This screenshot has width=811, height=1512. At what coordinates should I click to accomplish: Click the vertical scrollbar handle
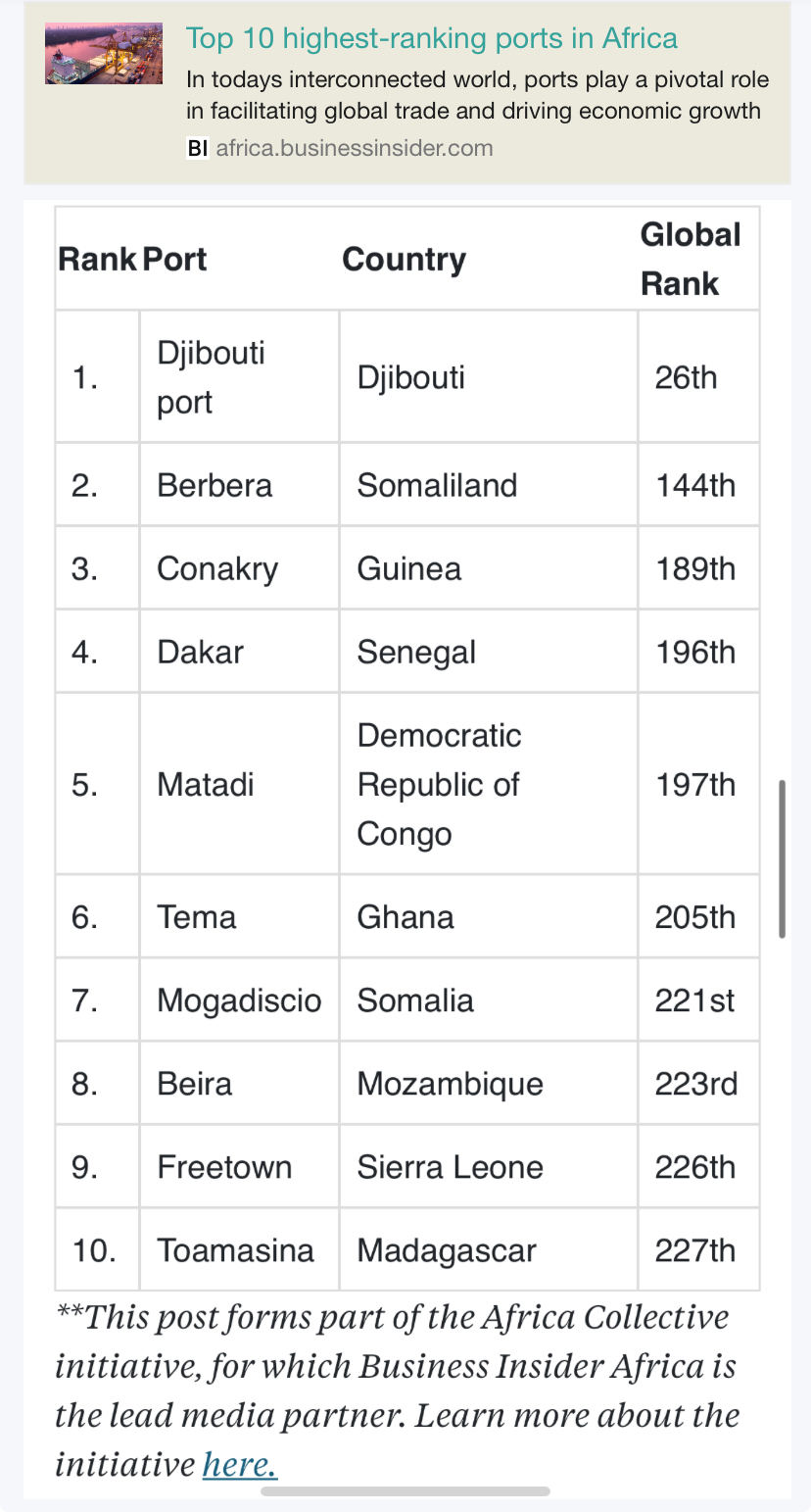[782, 859]
